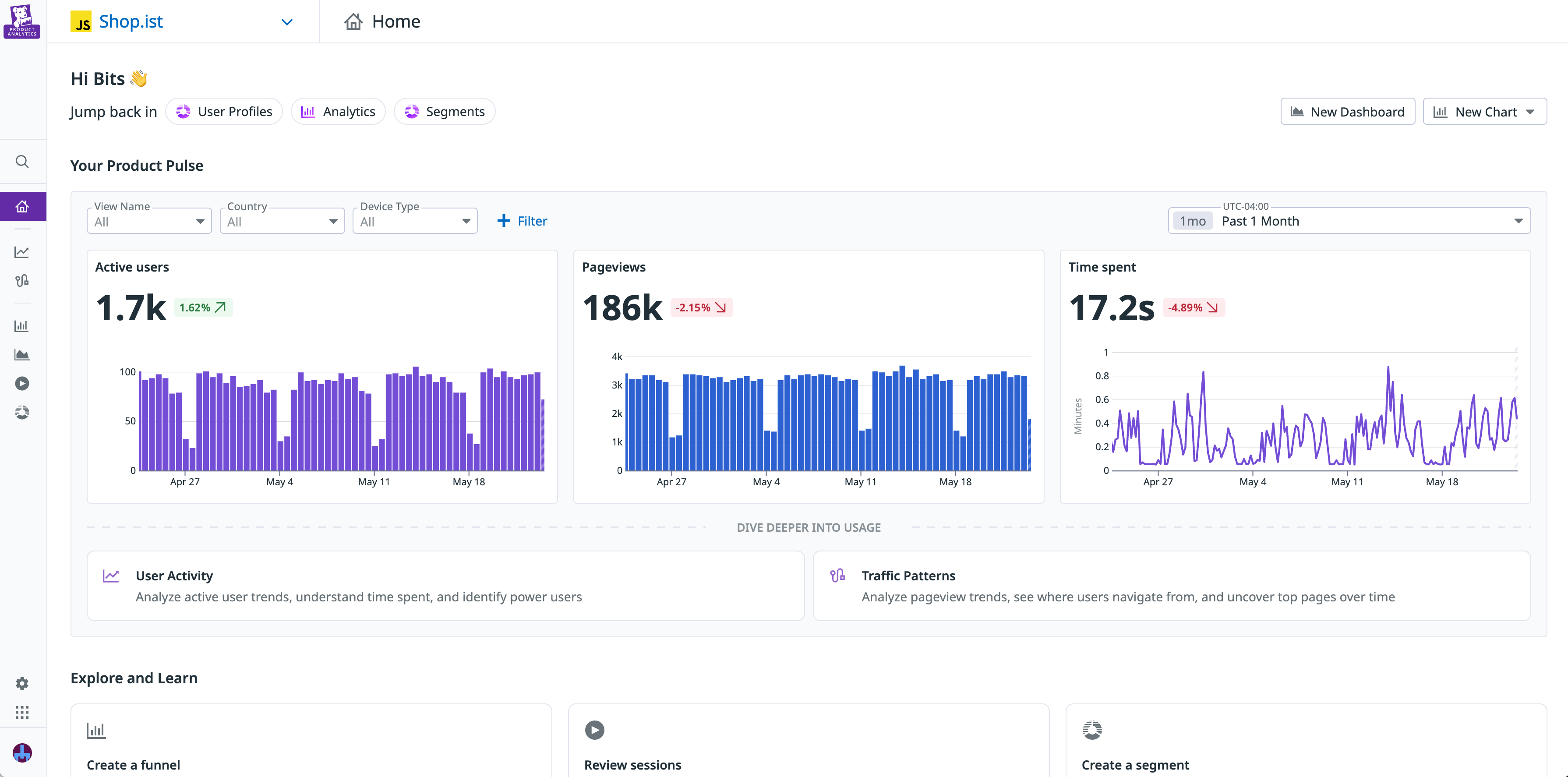Open settings via the gear icon
This screenshot has width=1568, height=777.
click(22, 683)
